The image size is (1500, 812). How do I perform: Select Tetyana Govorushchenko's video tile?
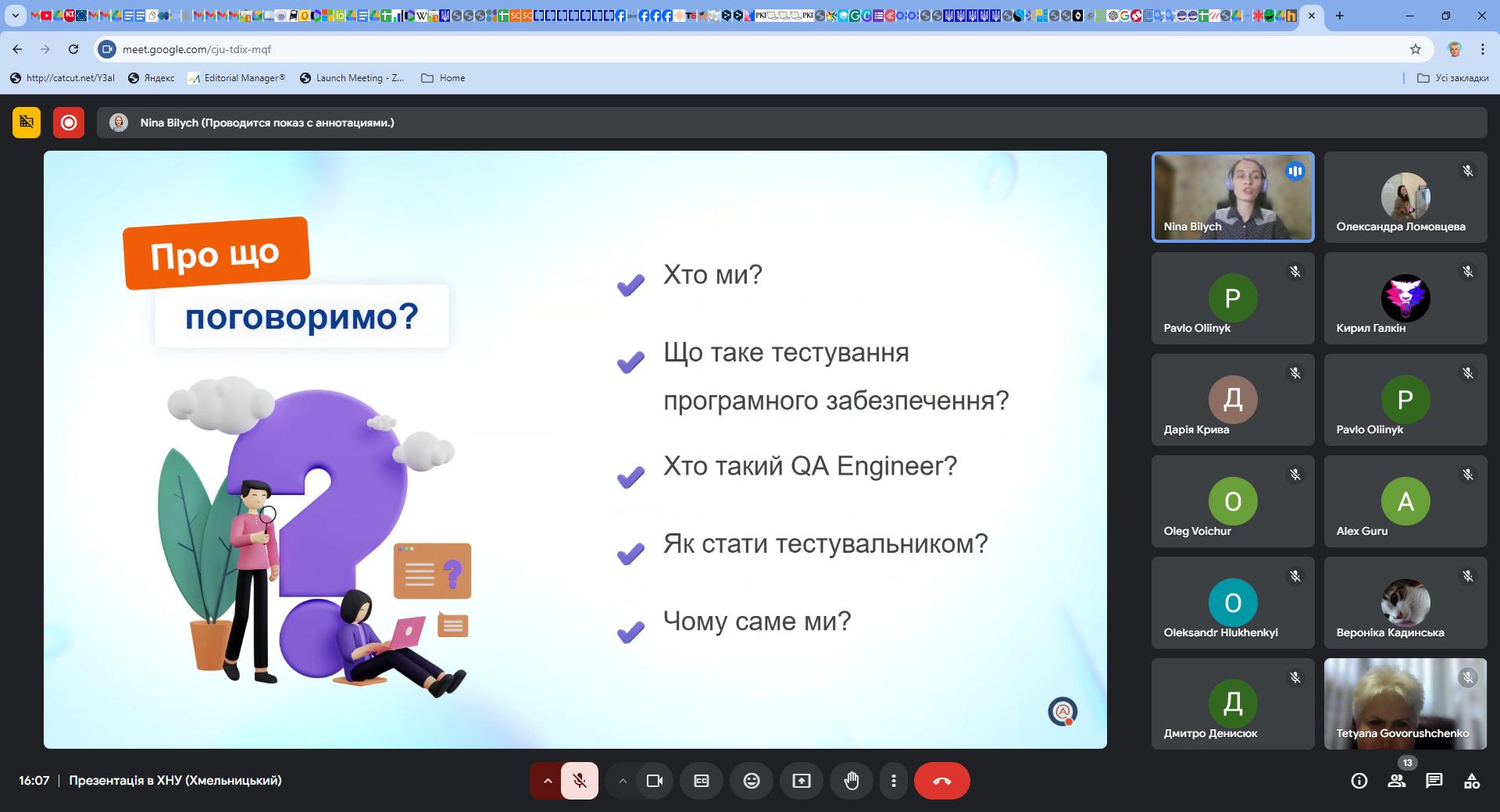coord(1405,703)
